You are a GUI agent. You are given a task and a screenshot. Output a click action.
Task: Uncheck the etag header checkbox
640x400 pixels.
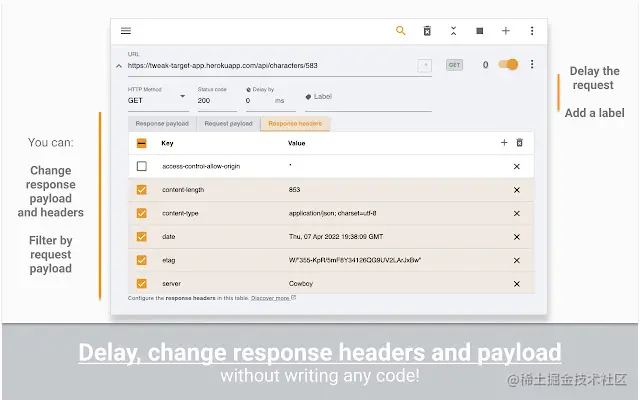click(x=142, y=260)
